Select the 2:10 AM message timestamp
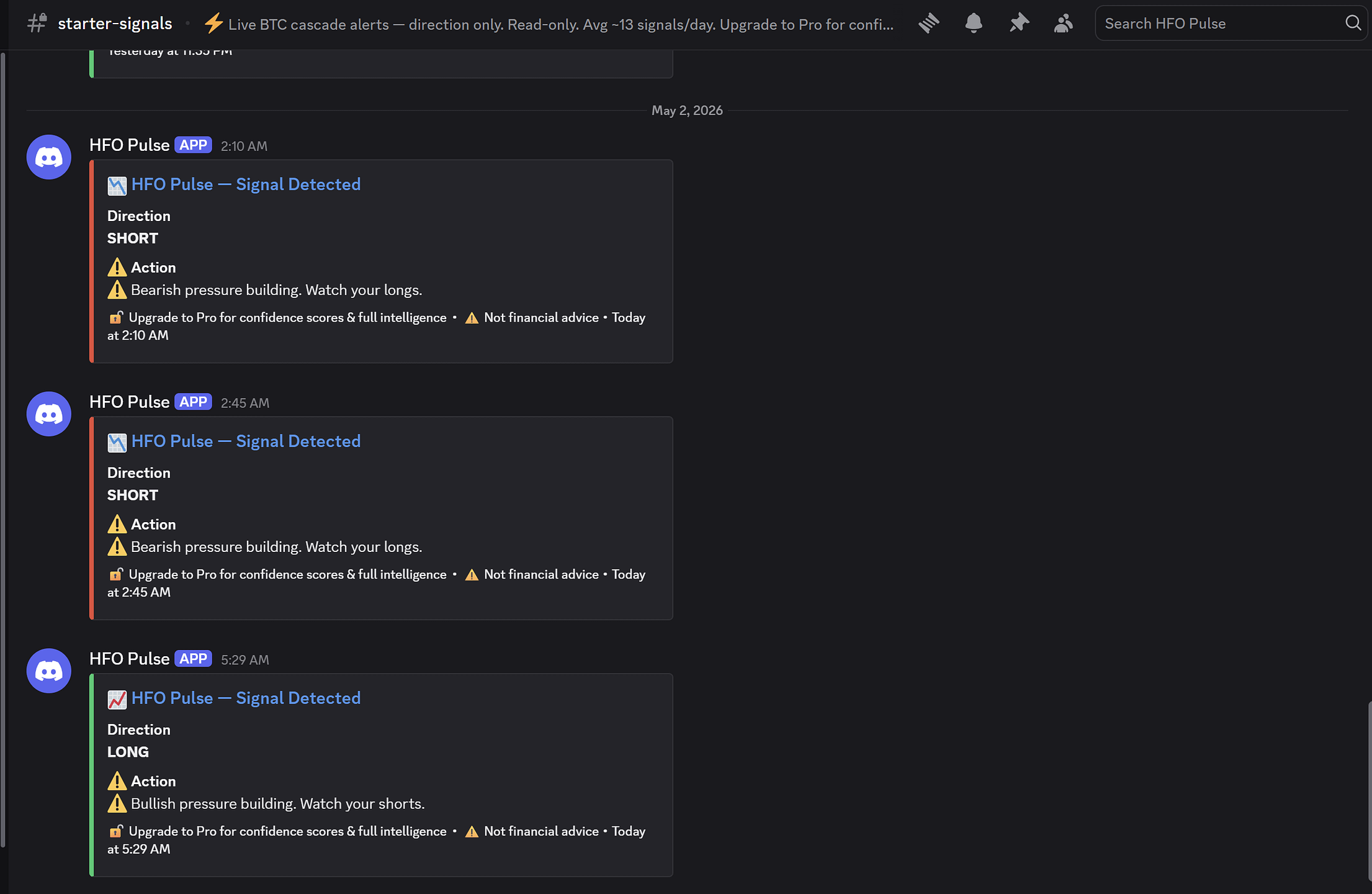This screenshot has width=1372, height=894. pos(244,147)
